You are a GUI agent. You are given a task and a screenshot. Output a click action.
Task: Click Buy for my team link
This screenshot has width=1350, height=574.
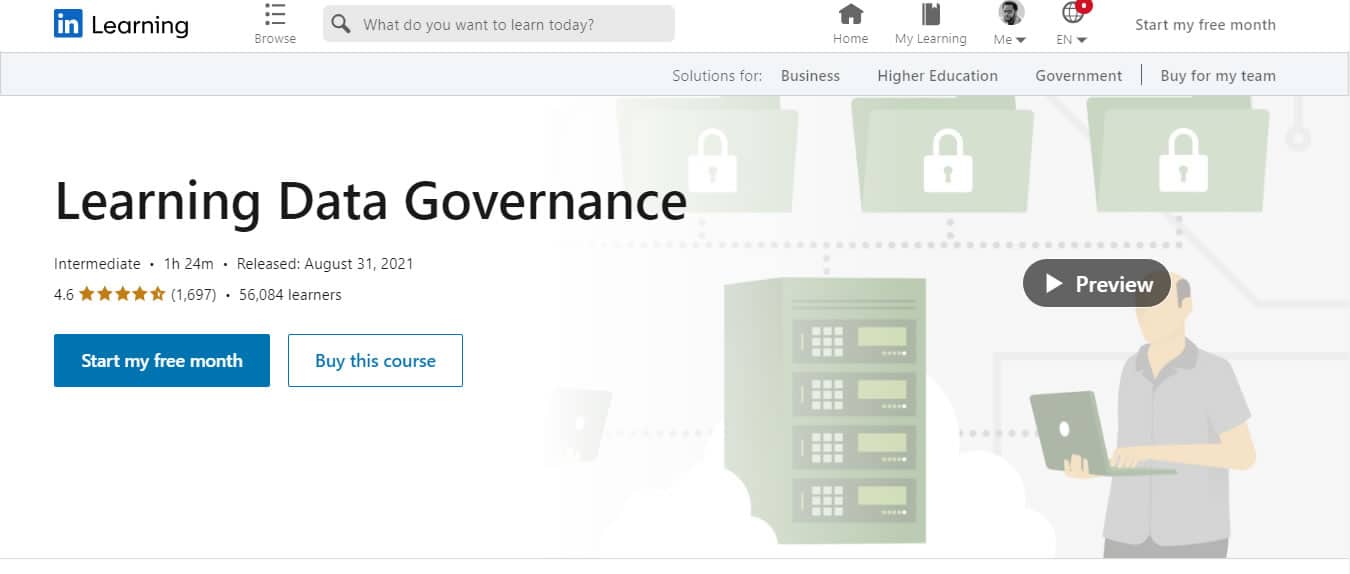[x=1217, y=76]
